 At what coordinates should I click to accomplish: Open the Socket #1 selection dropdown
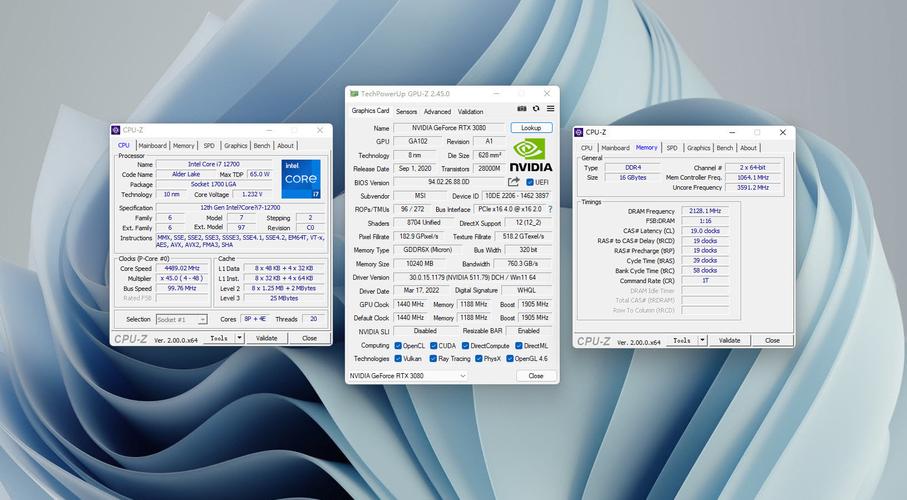181,319
